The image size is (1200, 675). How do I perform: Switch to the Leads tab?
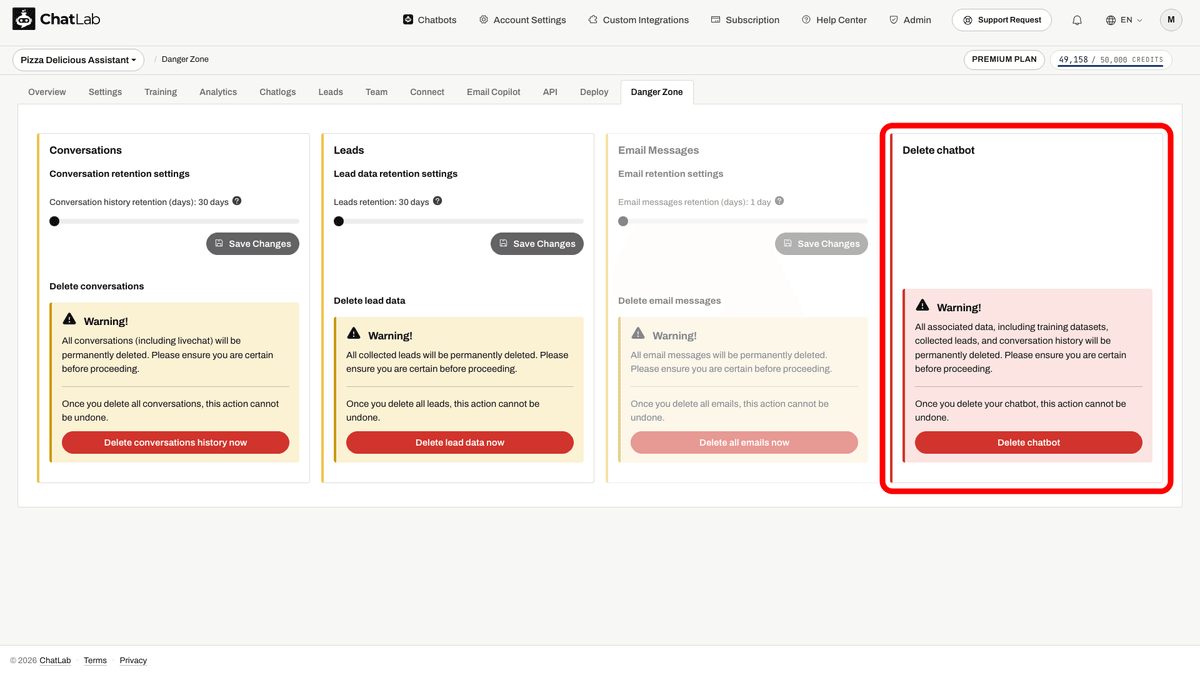(331, 92)
